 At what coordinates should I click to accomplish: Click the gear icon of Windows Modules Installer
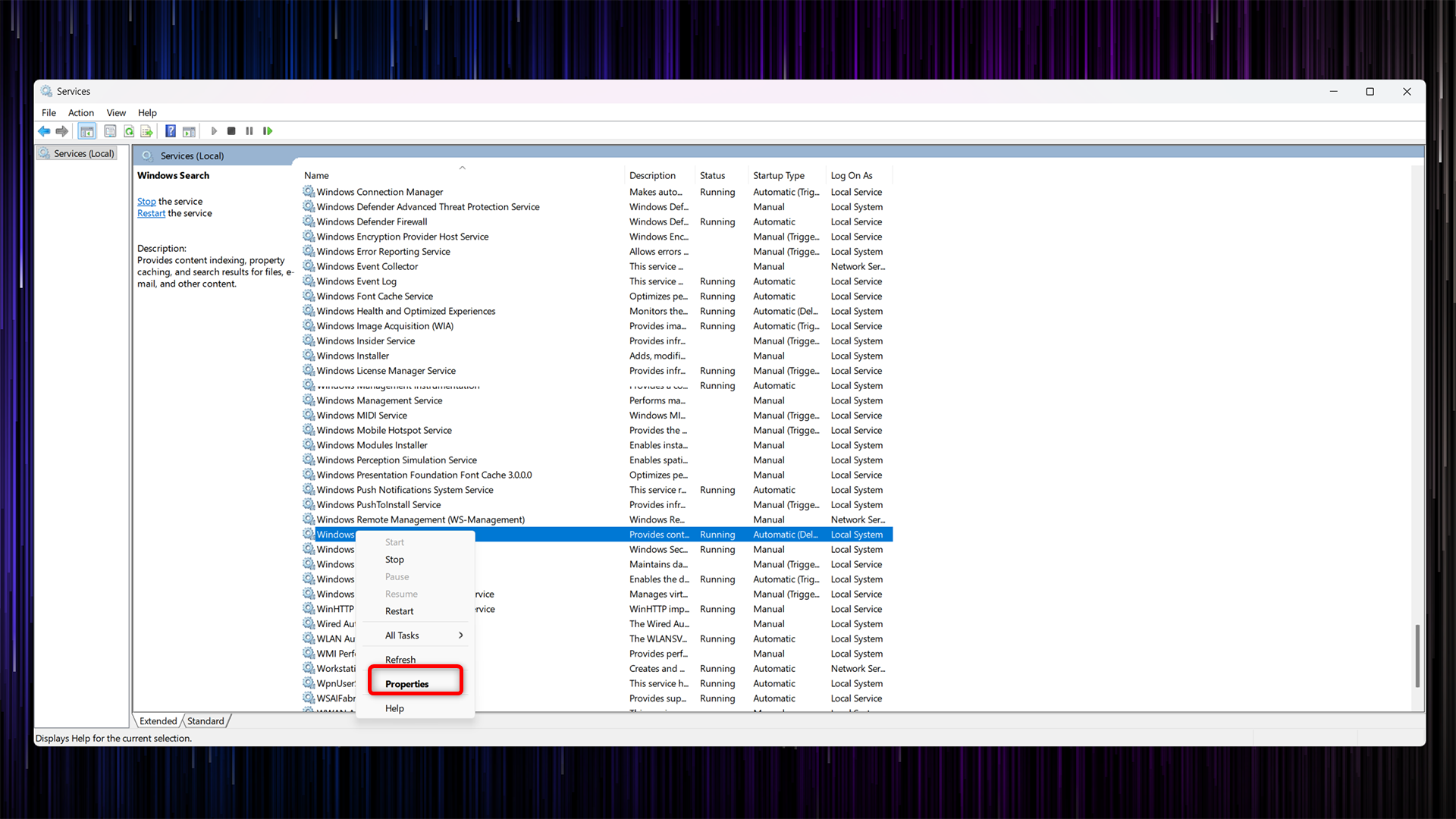click(x=309, y=445)
